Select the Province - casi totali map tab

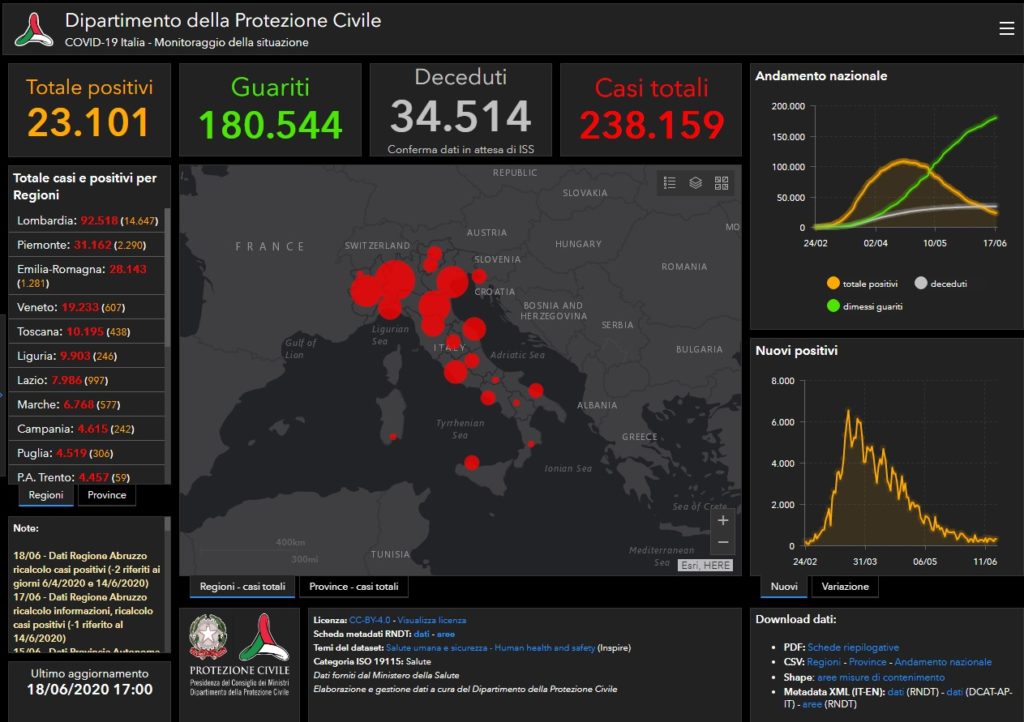click(x=353, y=587)
